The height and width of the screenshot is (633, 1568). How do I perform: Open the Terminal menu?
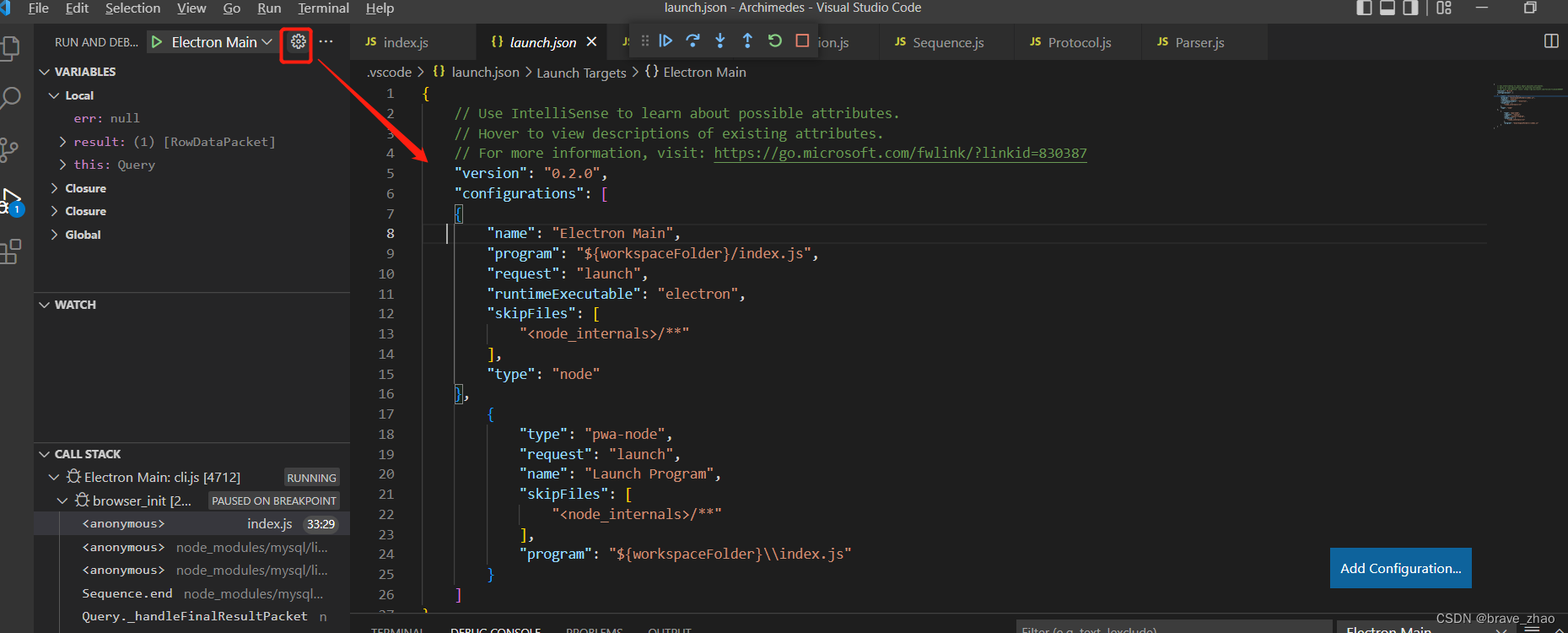coord(323,8)
